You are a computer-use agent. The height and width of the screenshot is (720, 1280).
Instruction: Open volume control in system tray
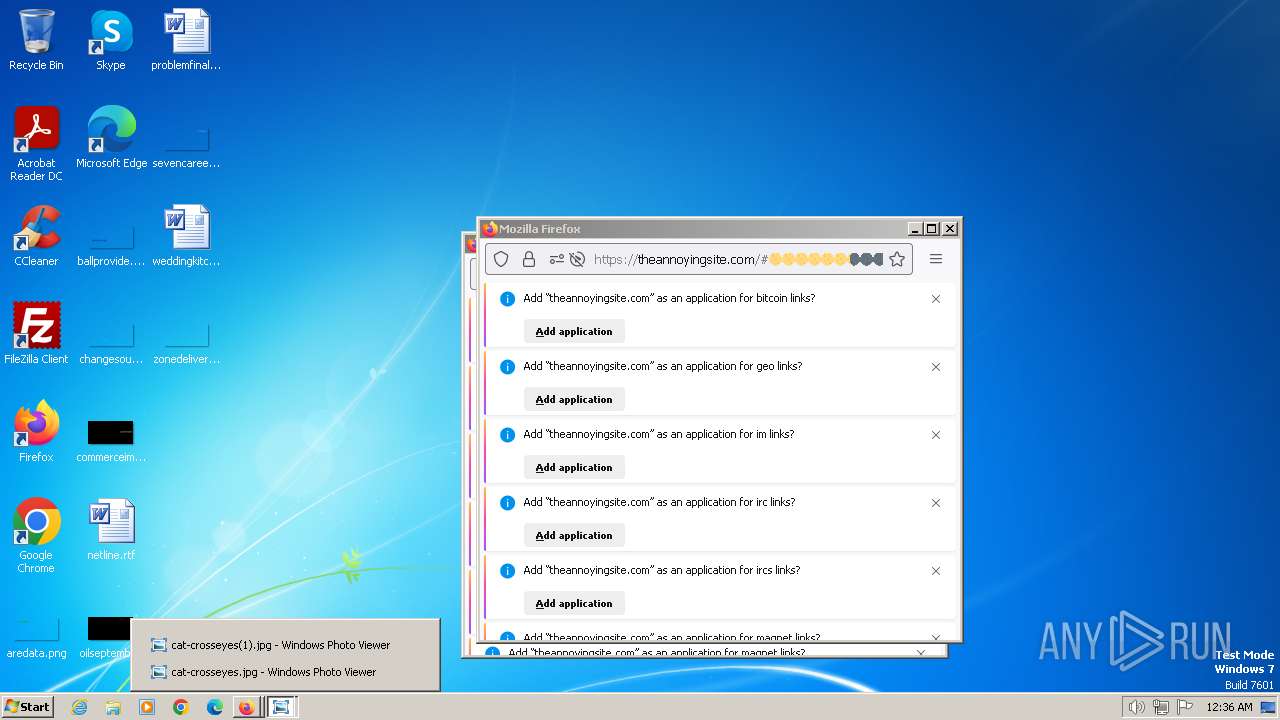point(1136,707)
